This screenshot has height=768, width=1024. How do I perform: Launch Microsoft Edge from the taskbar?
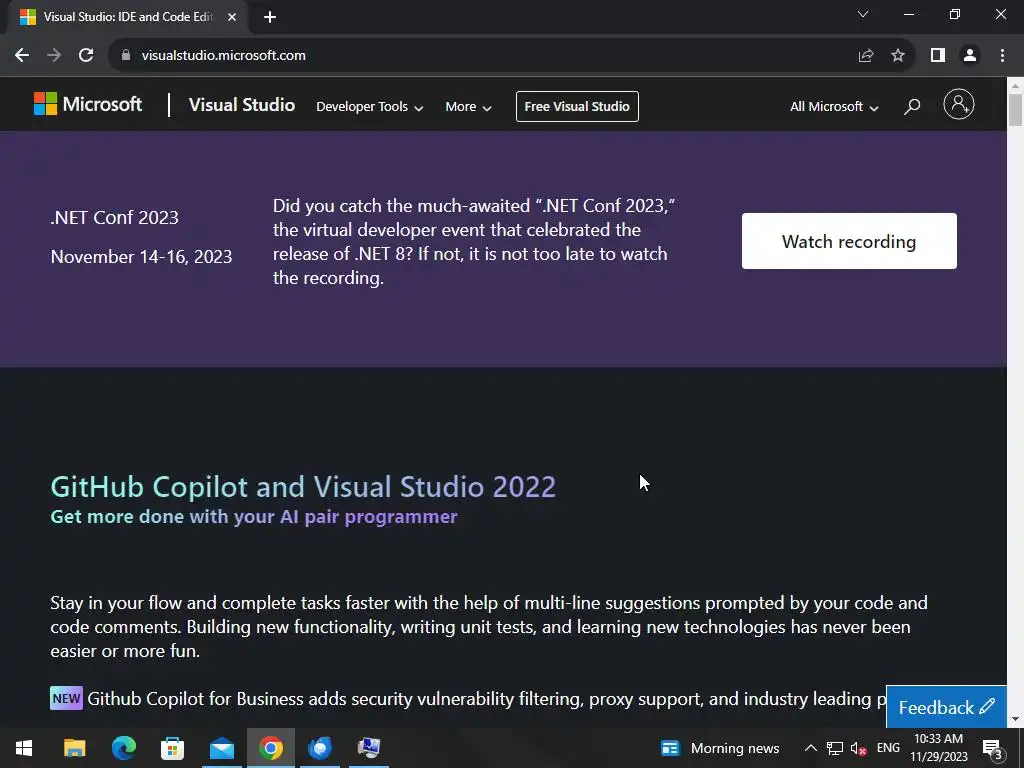[x=123, y=748]
